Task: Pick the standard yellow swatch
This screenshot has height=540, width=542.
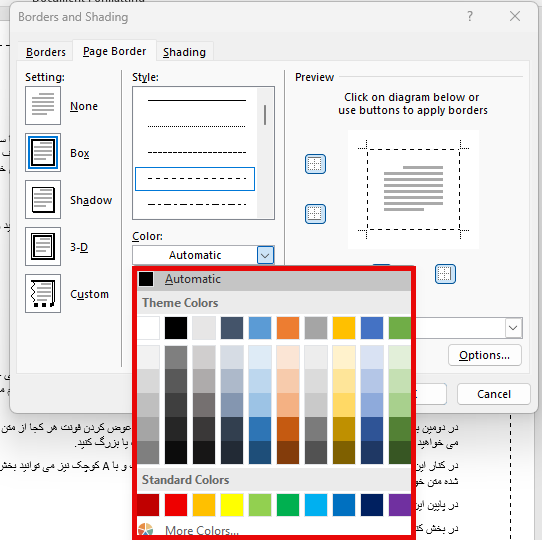Action: coord(232,505)
